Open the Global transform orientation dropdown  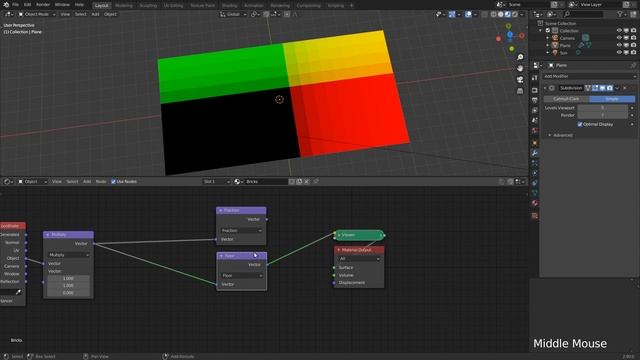click(x=233, y=14)
